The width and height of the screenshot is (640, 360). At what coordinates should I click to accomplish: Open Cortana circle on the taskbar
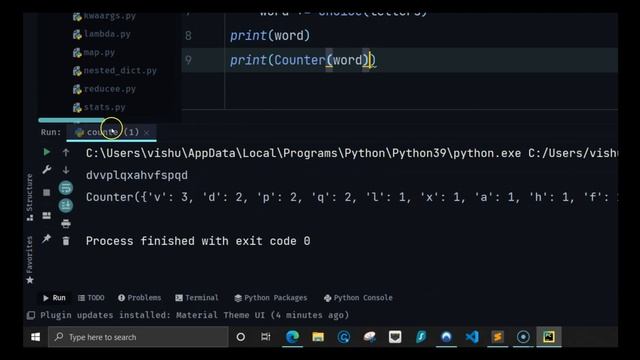point(241,337)
